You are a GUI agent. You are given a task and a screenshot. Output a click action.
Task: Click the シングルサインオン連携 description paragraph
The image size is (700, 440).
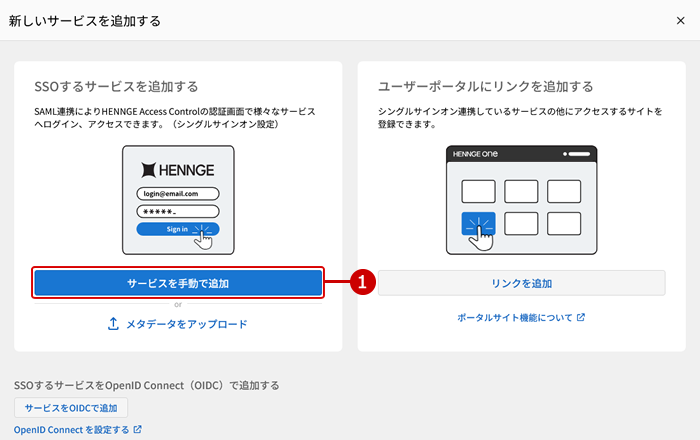point(520,118)
